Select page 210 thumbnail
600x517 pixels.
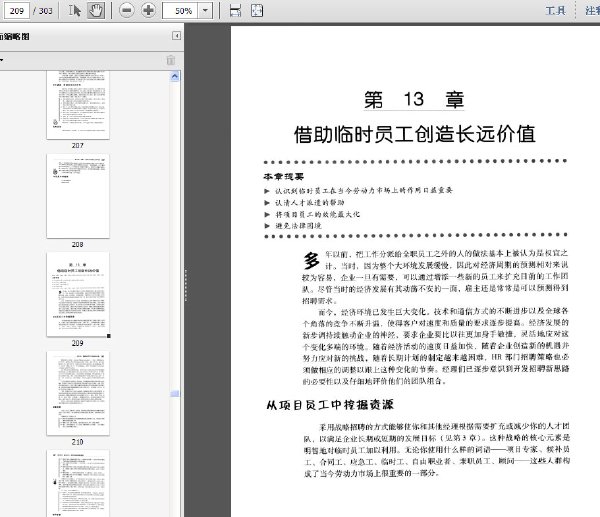(78, 393)
